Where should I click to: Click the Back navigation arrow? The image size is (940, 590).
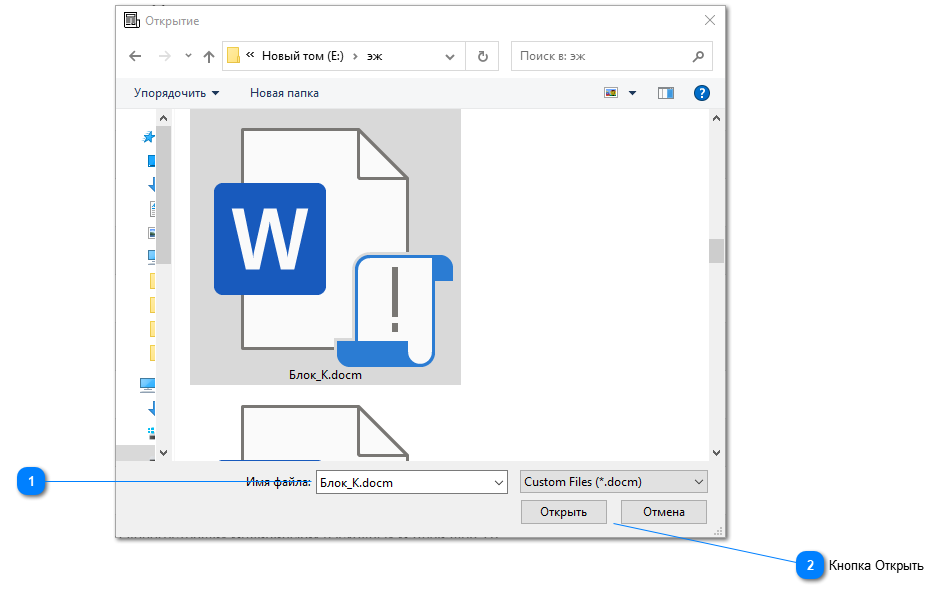pos(136,57)
